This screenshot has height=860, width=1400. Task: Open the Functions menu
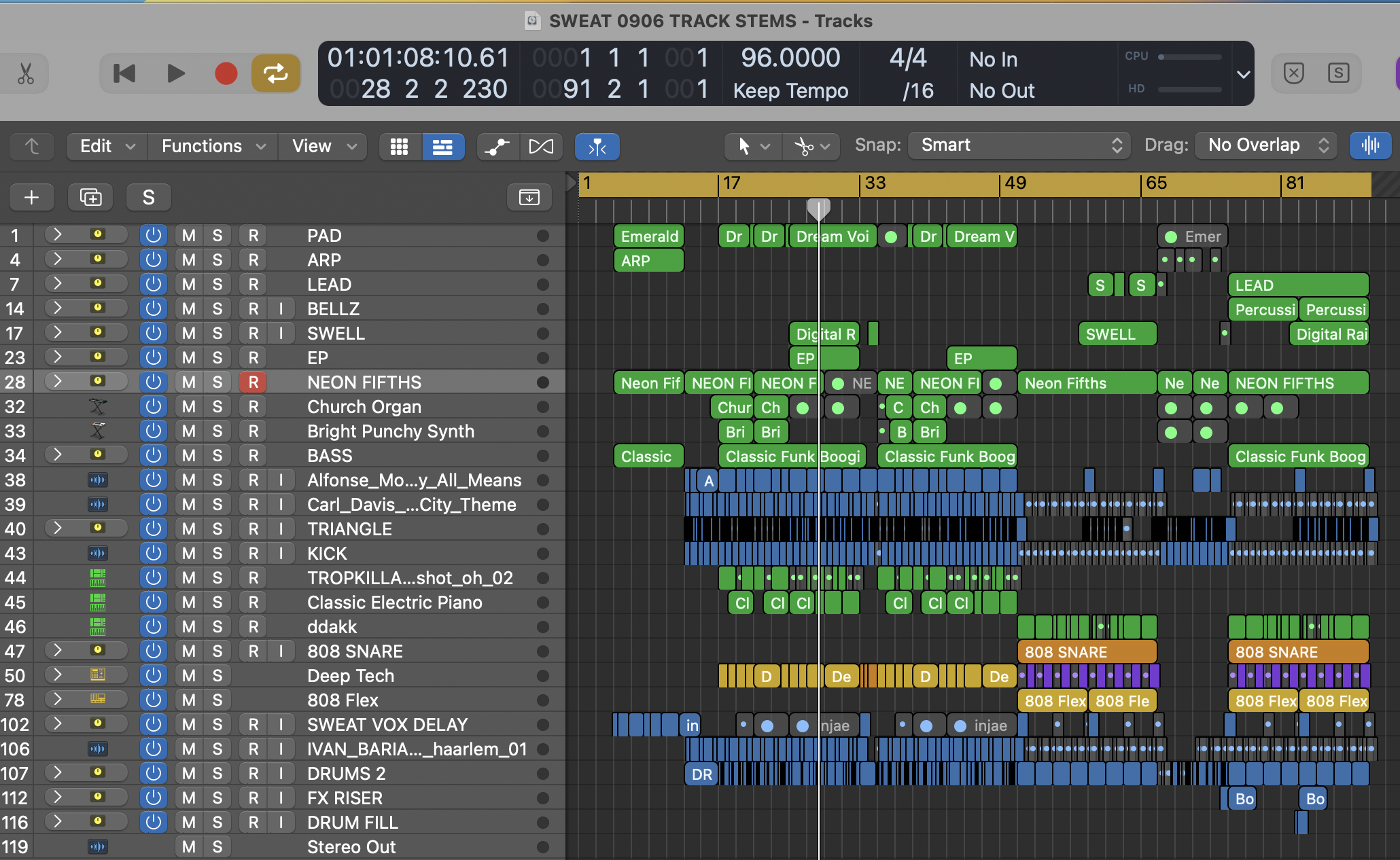pos(213,146)
